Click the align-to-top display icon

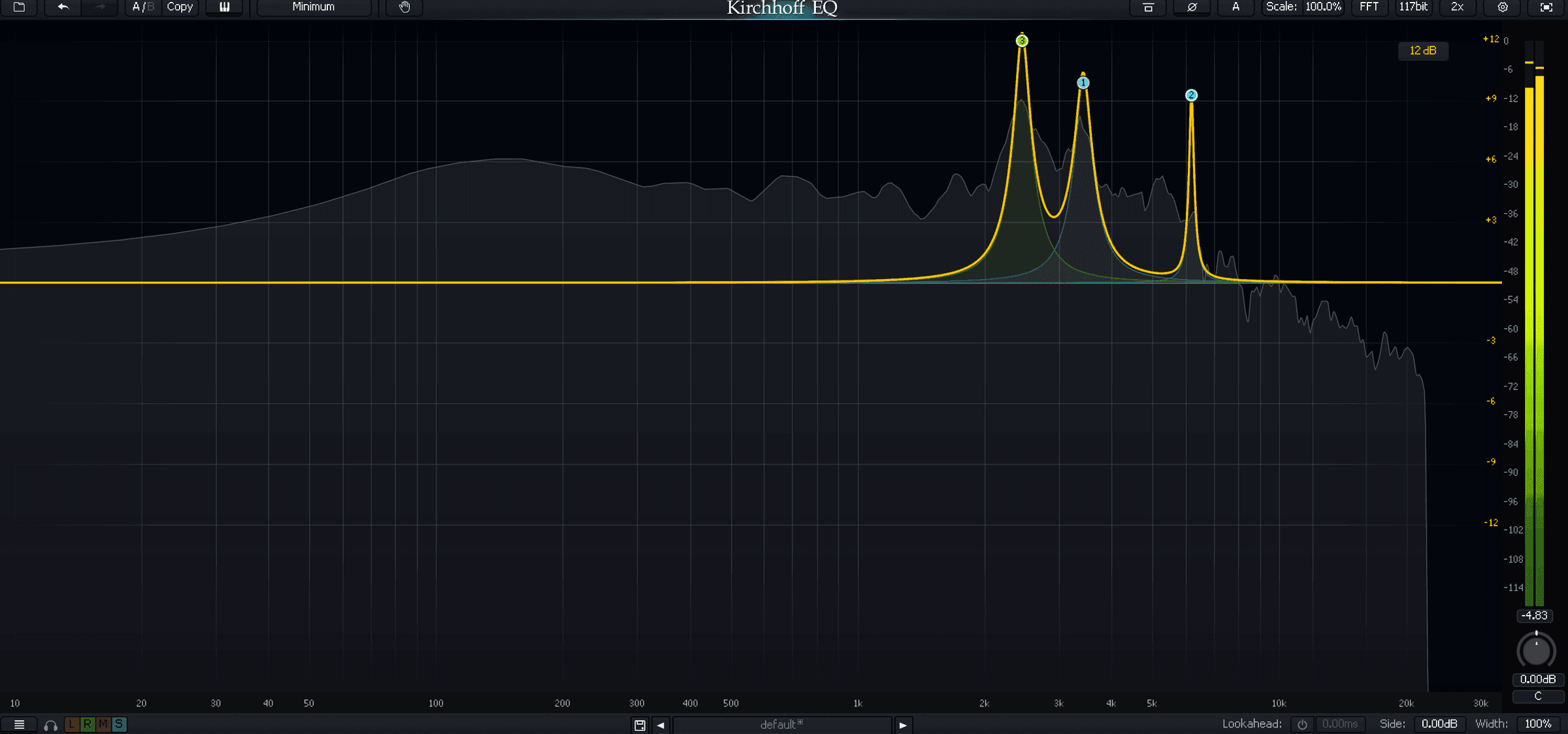(1148, 7)
